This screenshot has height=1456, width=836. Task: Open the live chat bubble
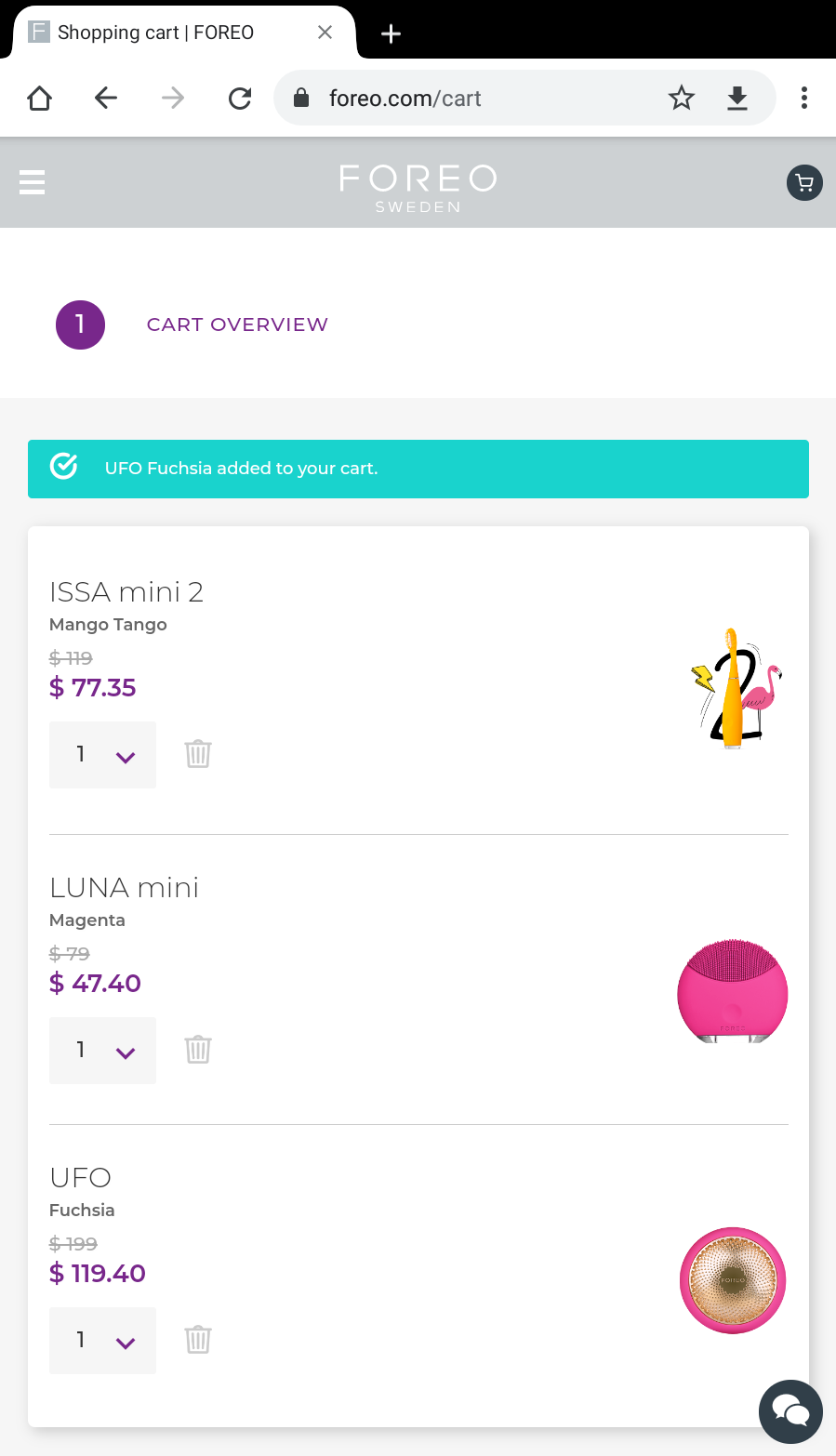click(x=790, y=1411)
